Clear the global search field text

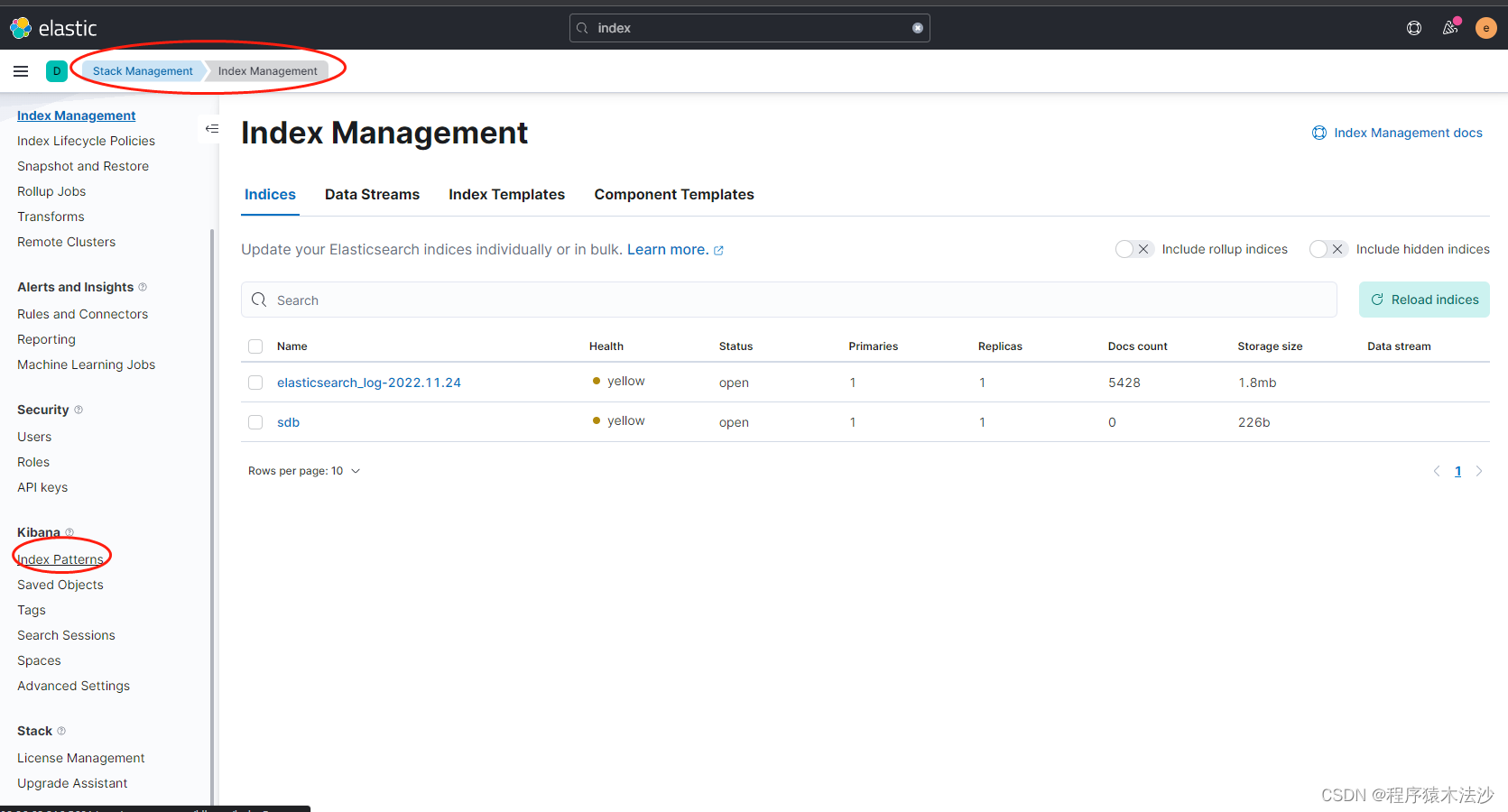(x=918, y=28)
